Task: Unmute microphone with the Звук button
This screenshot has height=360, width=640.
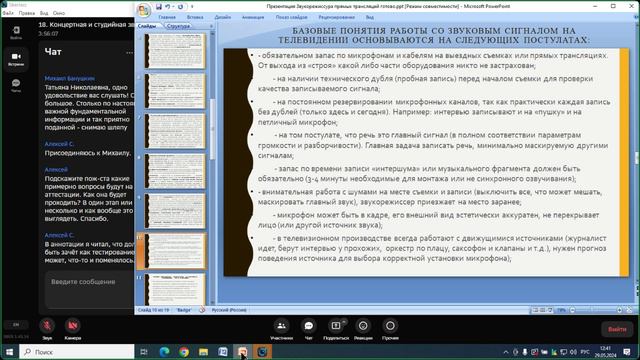Action: (x=47, y=328)
